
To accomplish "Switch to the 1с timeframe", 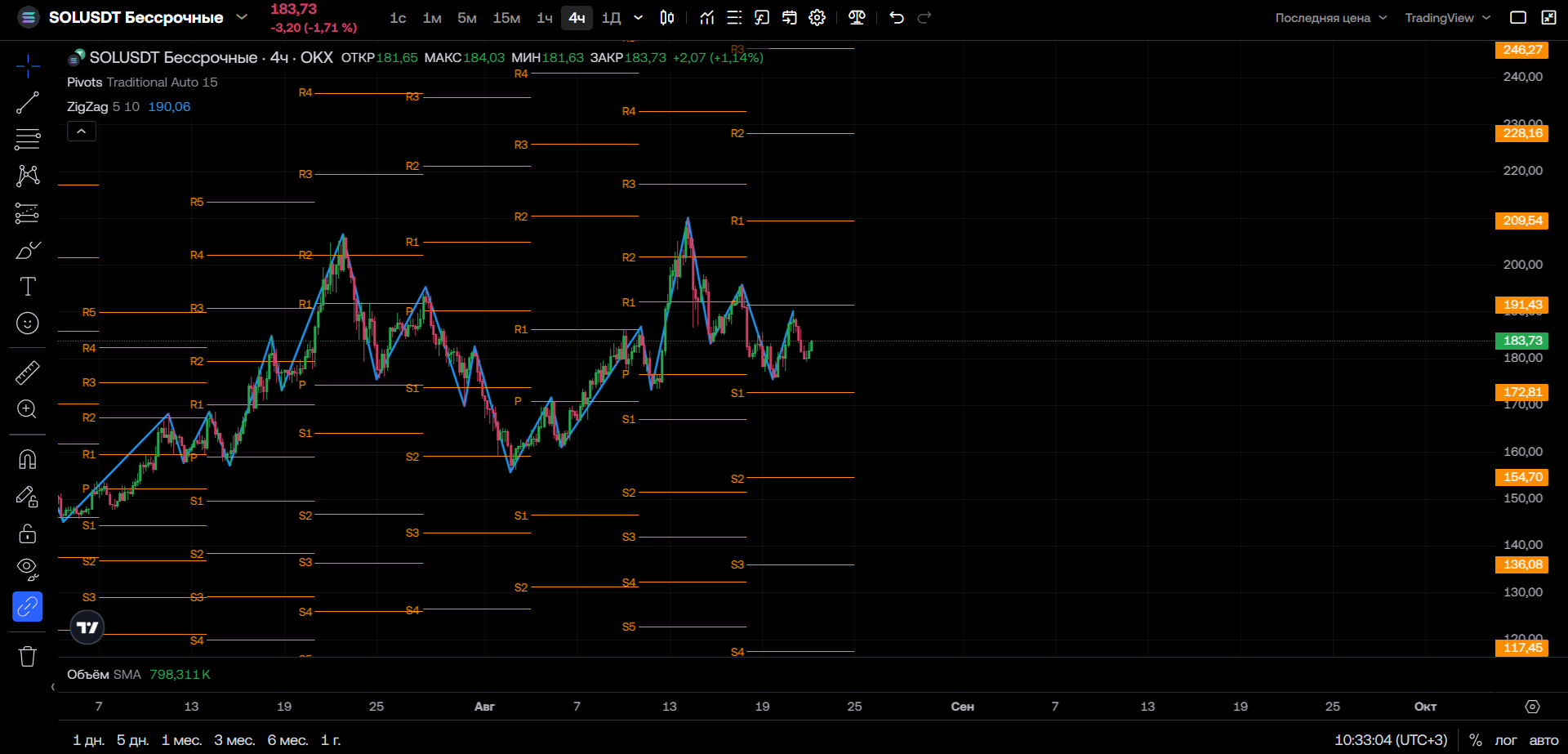I will point(398,18).
